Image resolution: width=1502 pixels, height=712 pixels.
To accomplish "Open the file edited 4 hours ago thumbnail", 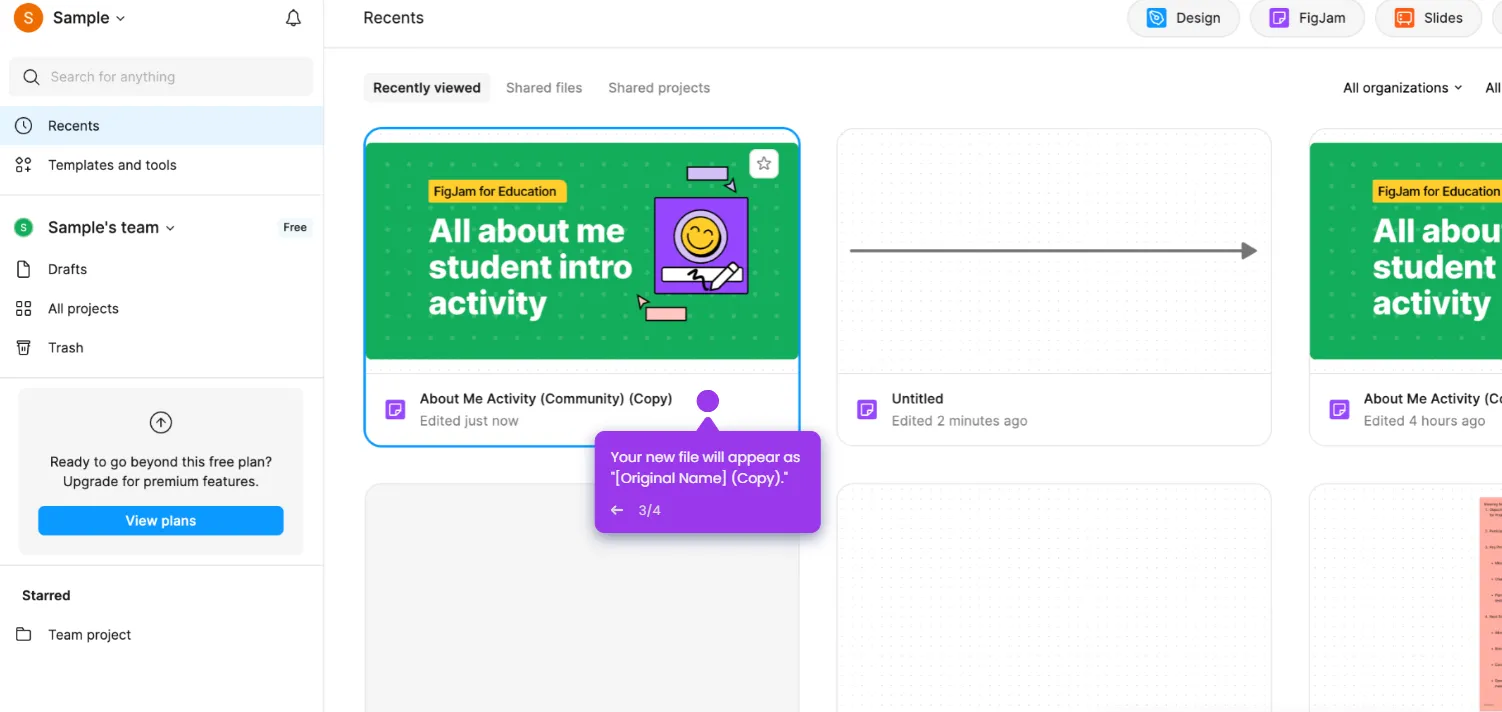I will [x=1406, y=250].
